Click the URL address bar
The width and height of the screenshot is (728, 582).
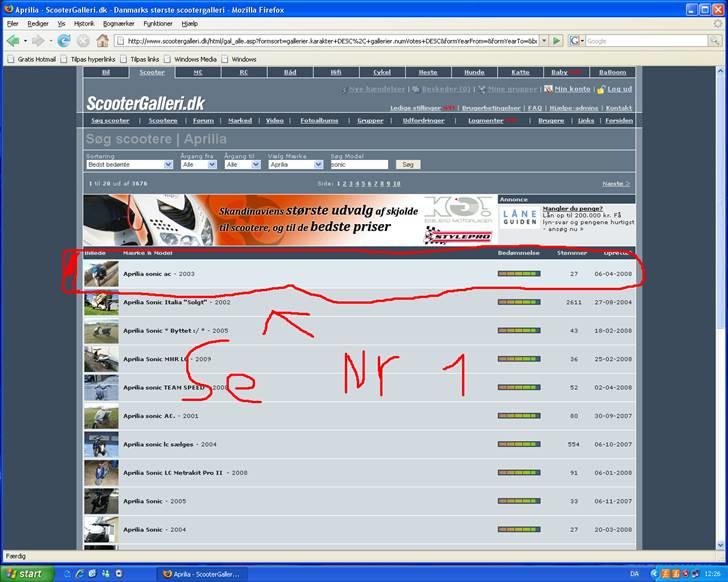[327, 41]
